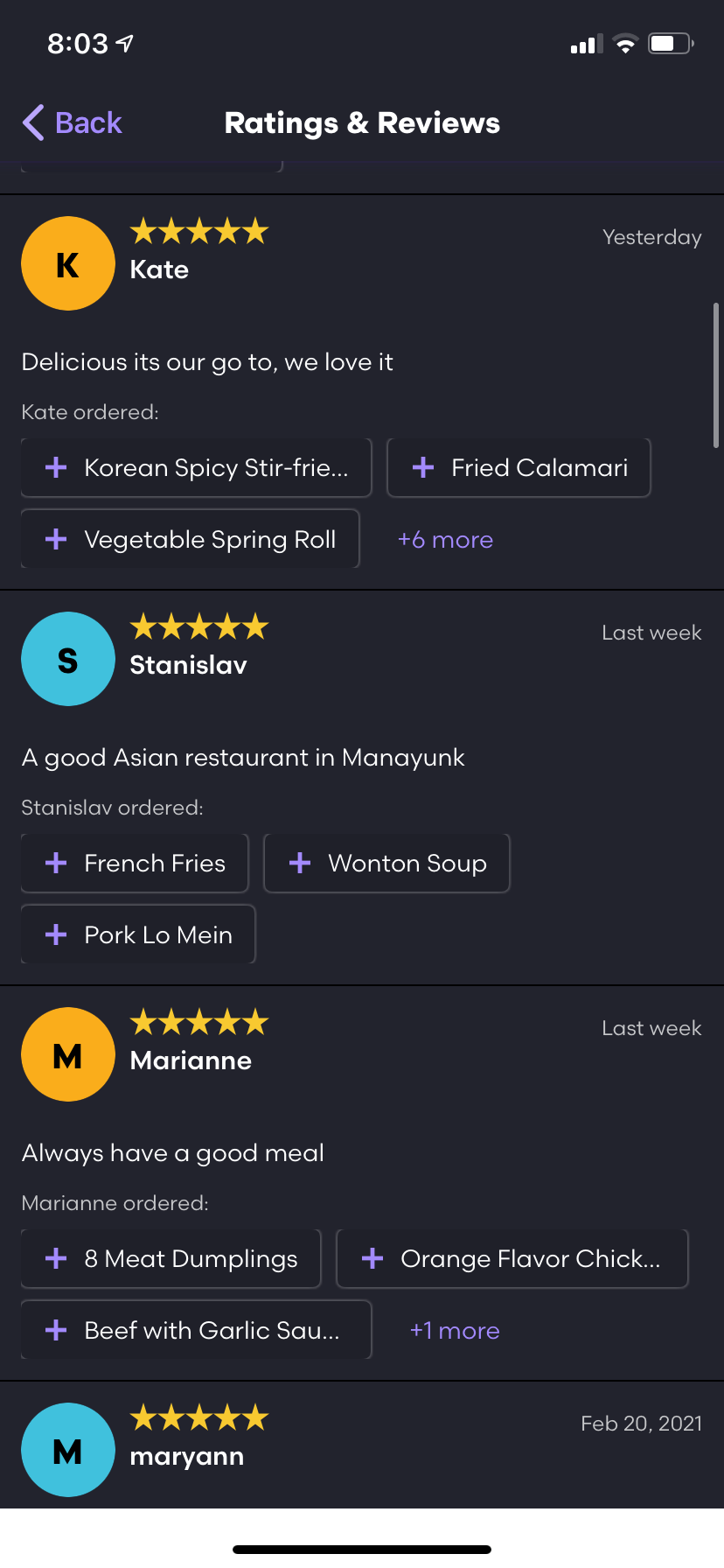
Task: Tap plus icon beside Orange Flavor Chicken
Action: (372, 1258)
